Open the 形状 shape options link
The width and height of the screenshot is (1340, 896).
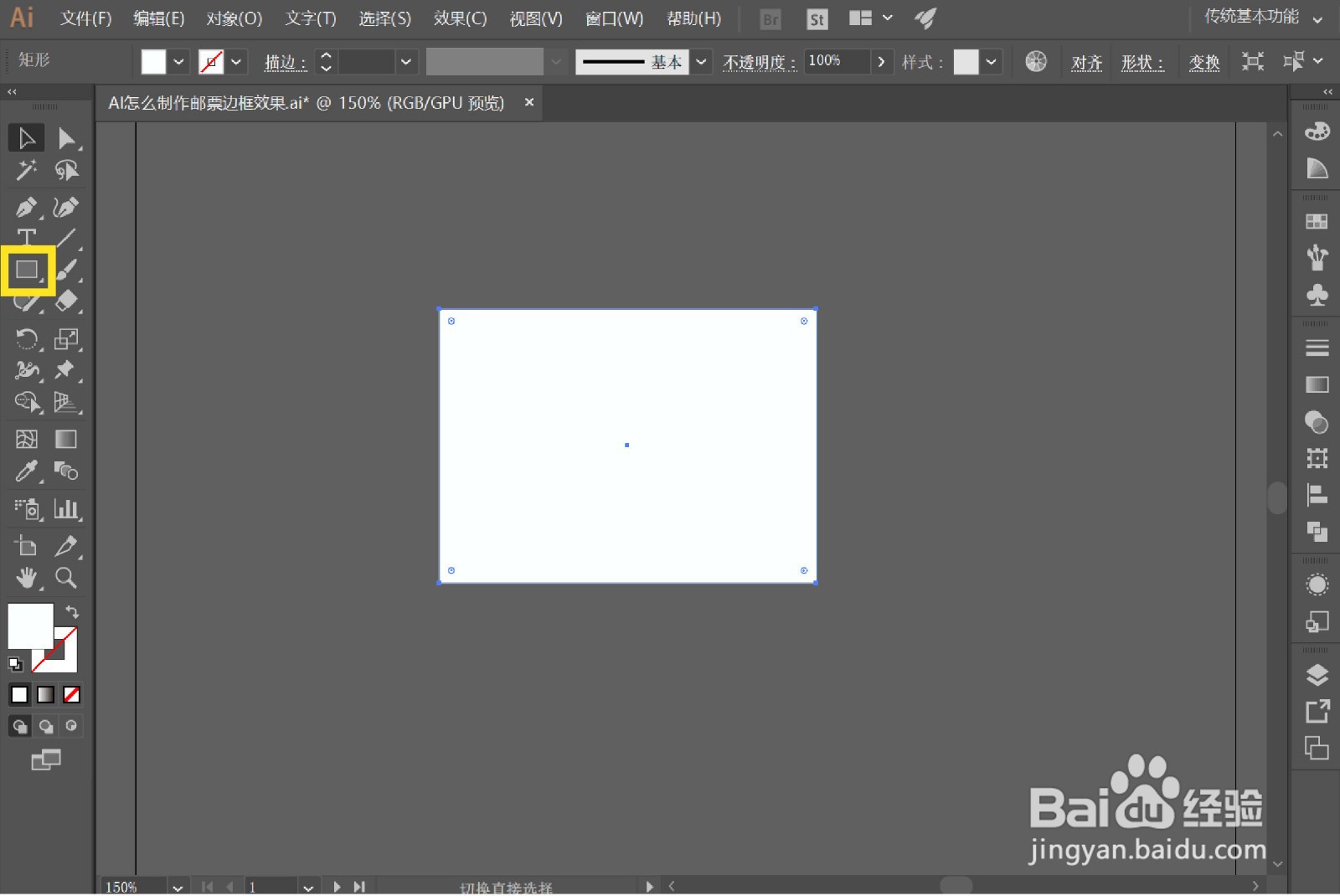point(1142,62)
